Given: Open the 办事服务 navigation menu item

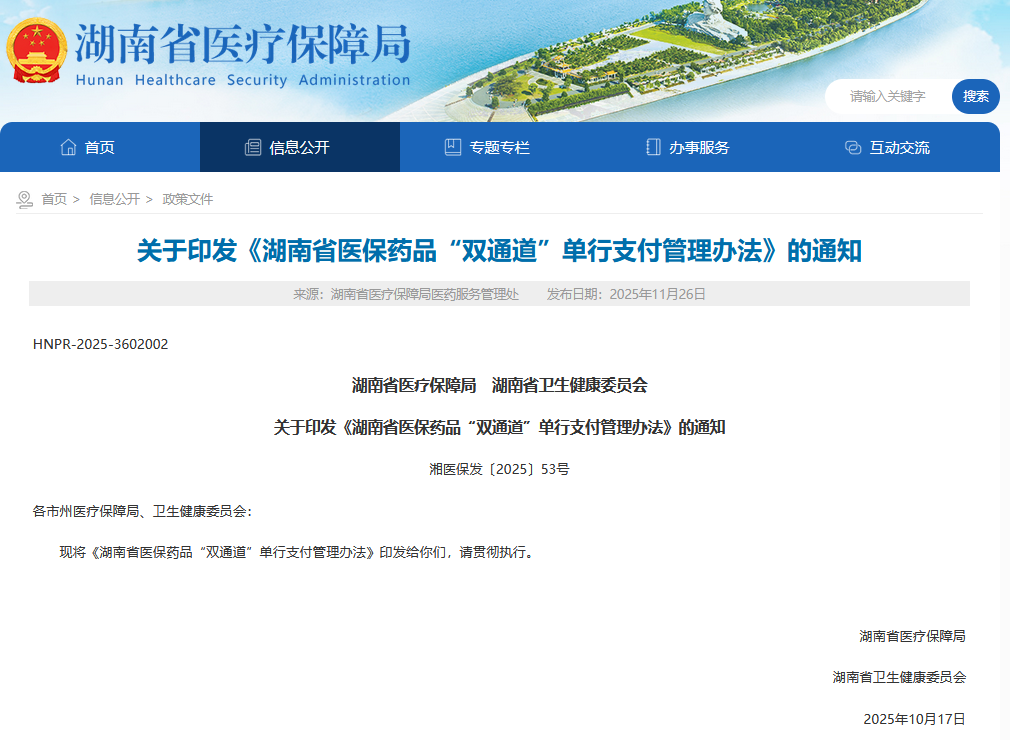Looking at the screenshot, I should 699,147.
